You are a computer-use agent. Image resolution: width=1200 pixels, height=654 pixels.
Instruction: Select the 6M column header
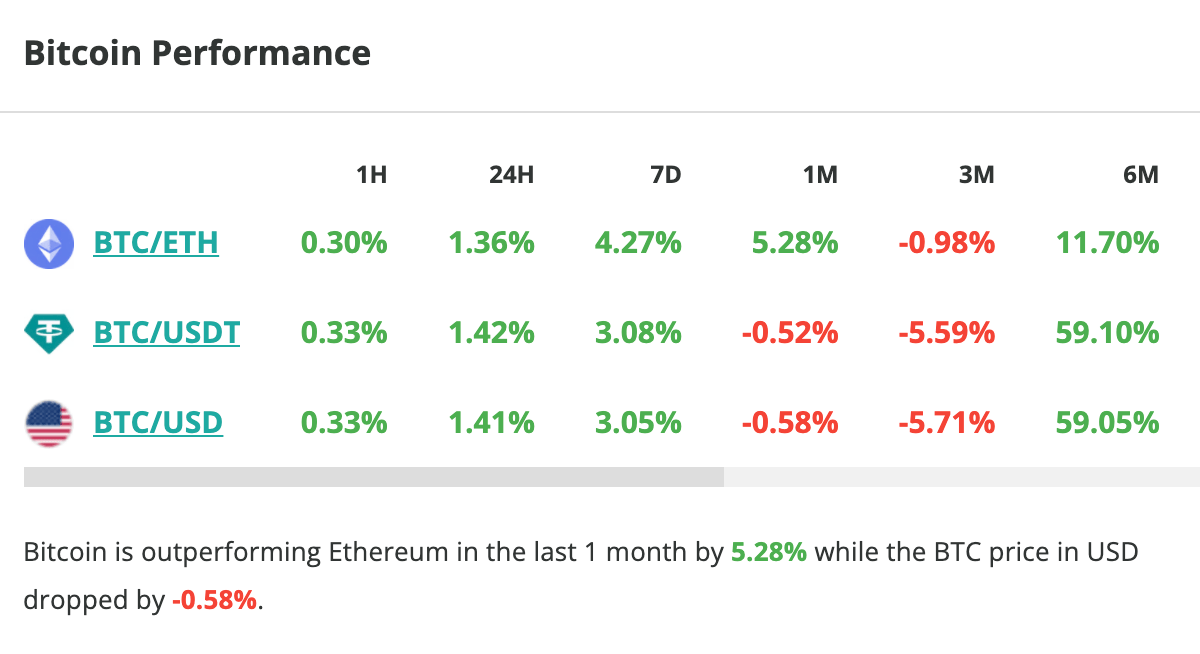tap(1140, 175)
